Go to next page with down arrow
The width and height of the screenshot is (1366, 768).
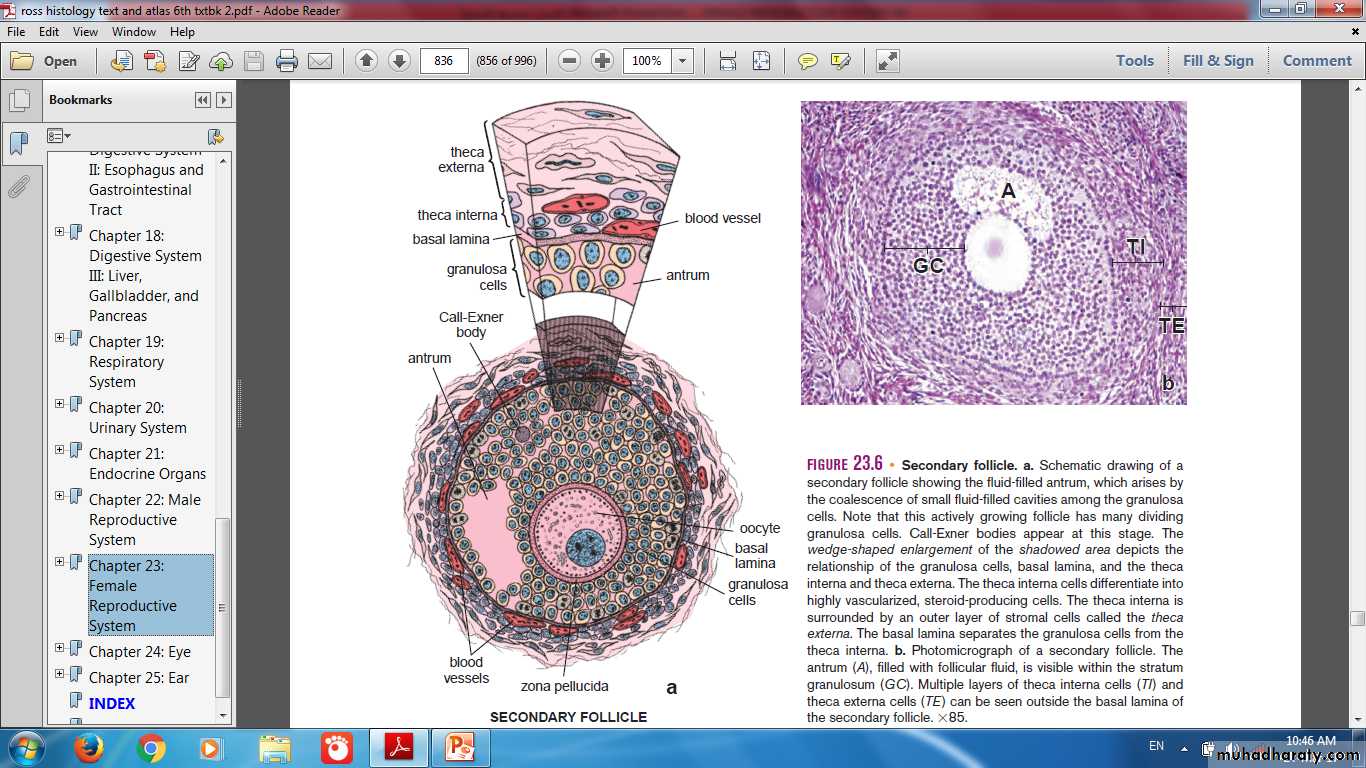(x=399, y=61)
